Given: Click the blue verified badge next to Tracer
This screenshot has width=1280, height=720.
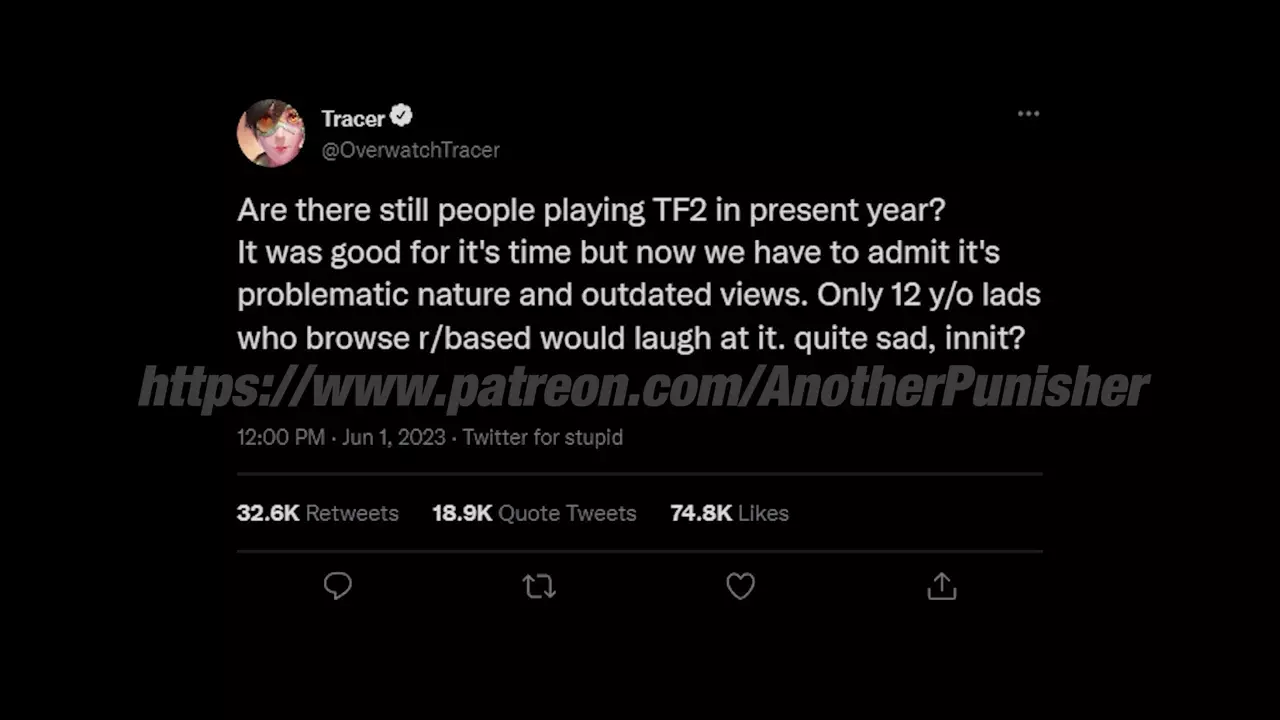Looking at the screenshot, I should point(401,117).
